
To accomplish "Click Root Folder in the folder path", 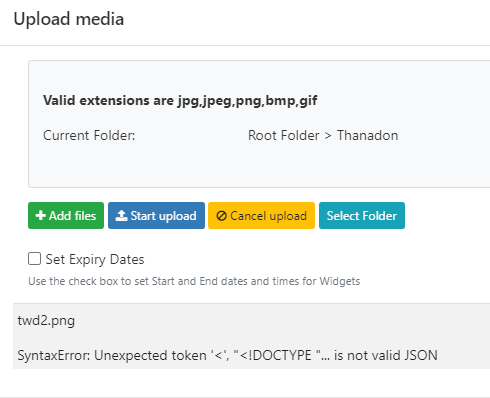I will (283, 135).
